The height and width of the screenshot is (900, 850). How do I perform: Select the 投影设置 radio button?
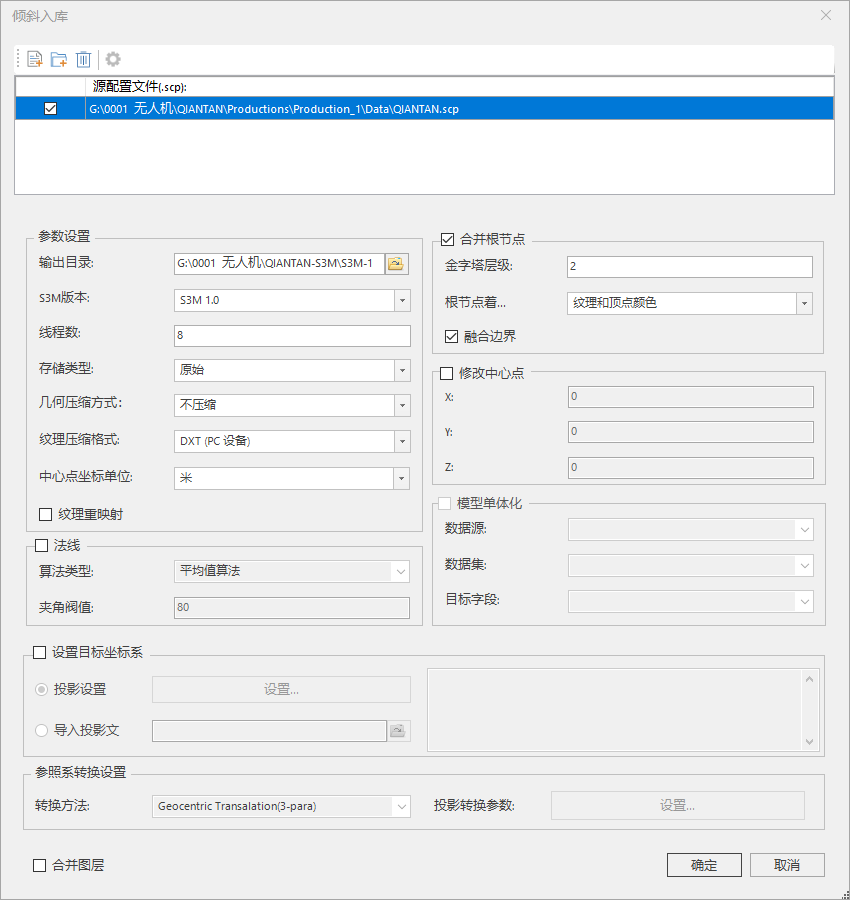click(x=41, y=689)
